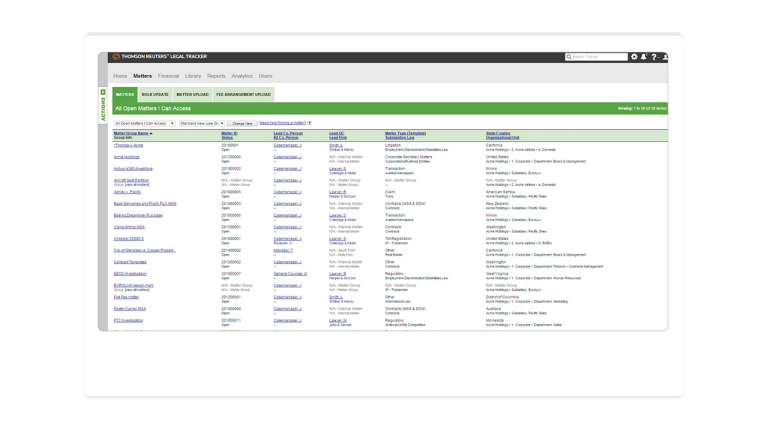Switch to the Bulk Update tab
768x432 pixels.
click(x=155, y=94)
